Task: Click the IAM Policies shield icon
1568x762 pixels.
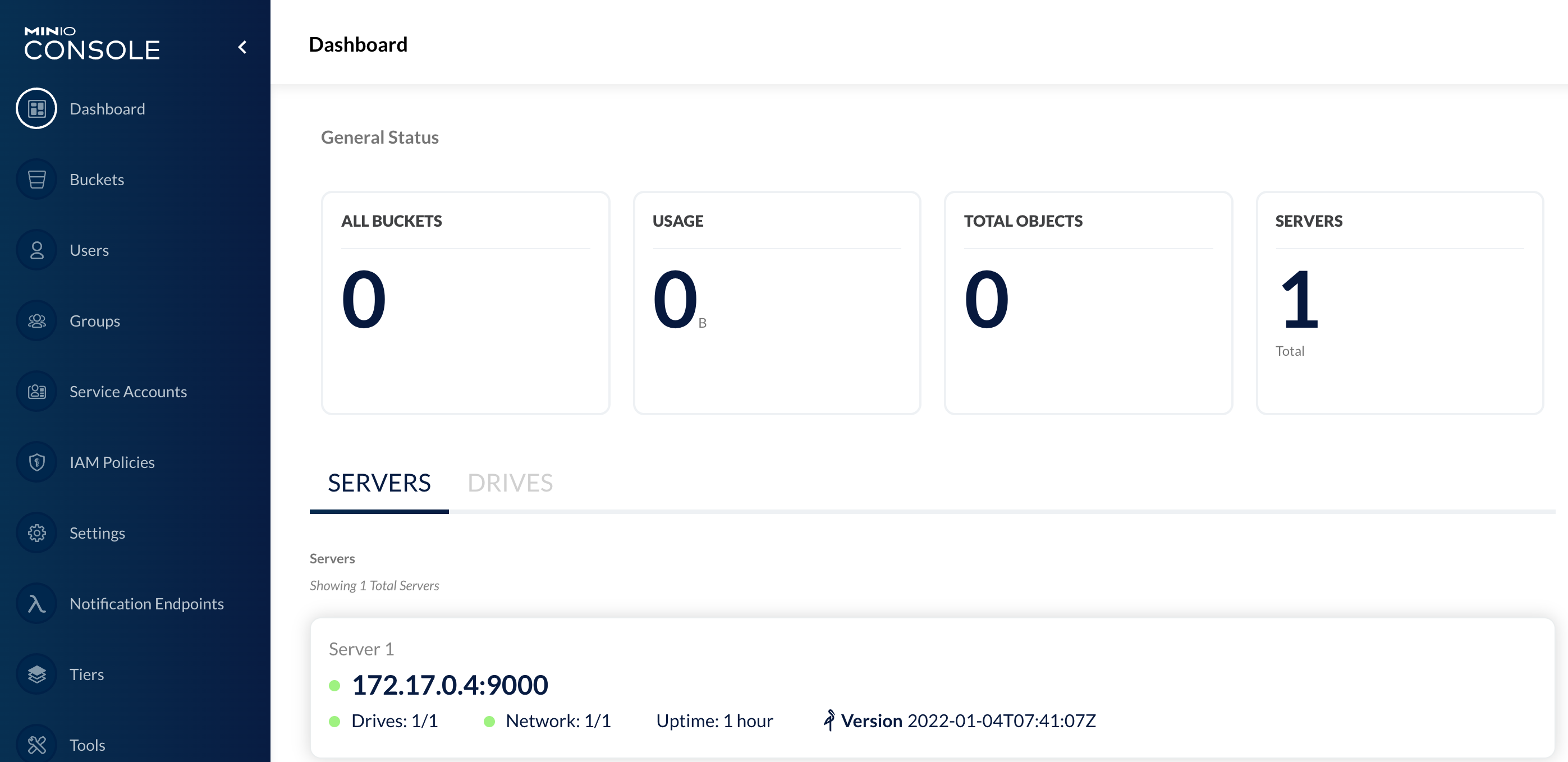Action: click(x=36, y=462)
